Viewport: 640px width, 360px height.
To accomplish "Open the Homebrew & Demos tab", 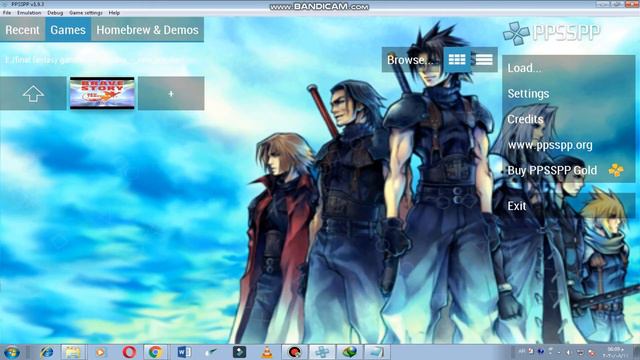I will pyautogui.click(x=147, y=30).
